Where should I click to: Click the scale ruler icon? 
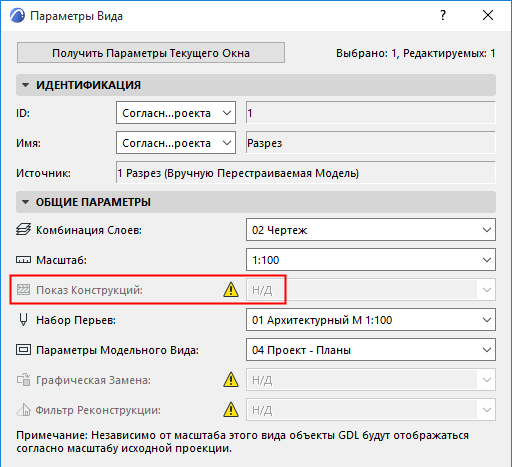pos(23,260)
